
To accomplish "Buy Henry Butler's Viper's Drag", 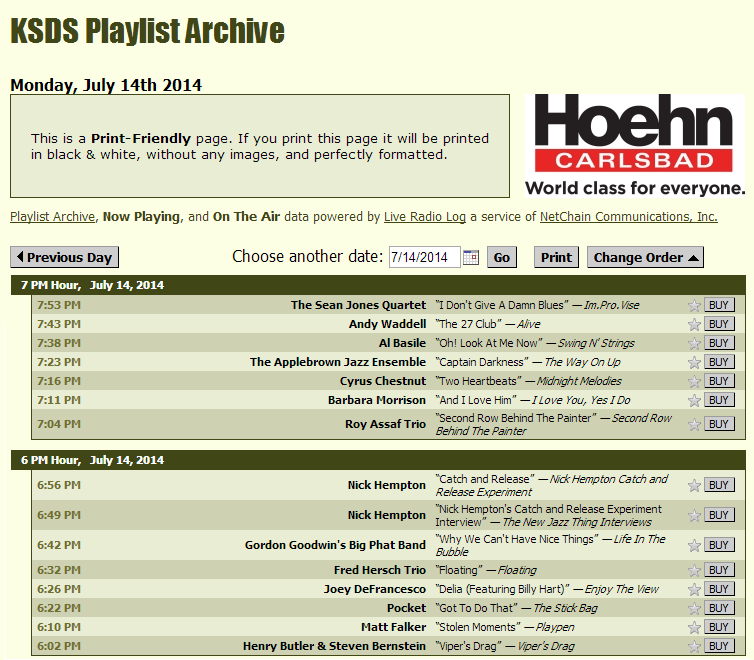I will [719, 646].
